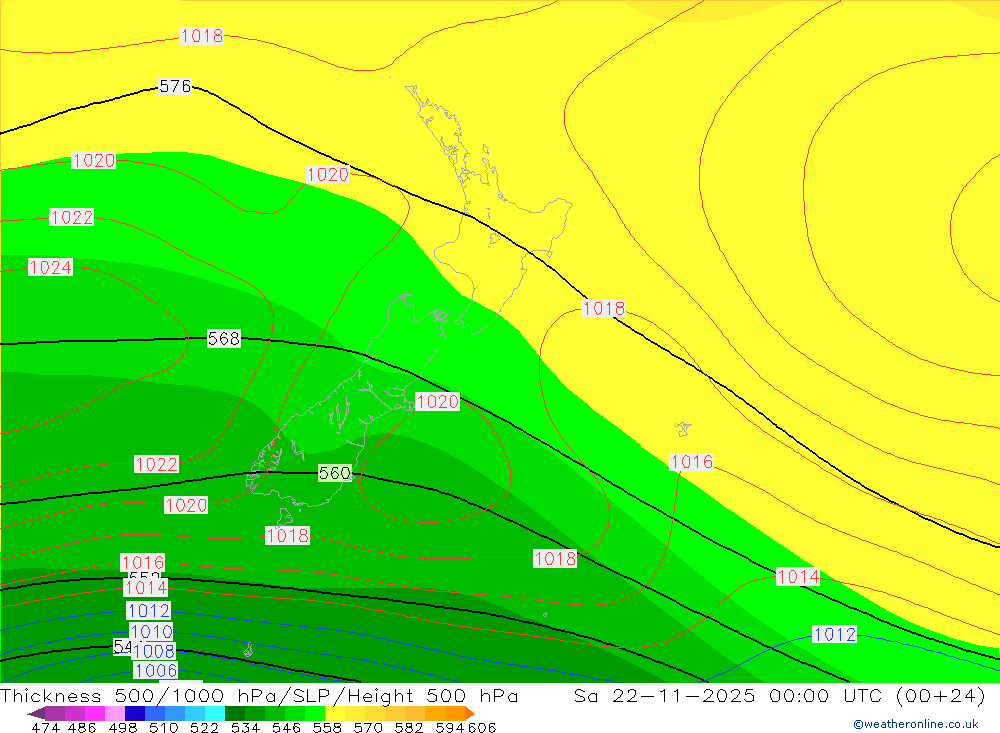This screenshot has width=1000, height=733.
Task: Pick the pure yellow legend swatch
Action: [x=335, y=713]
